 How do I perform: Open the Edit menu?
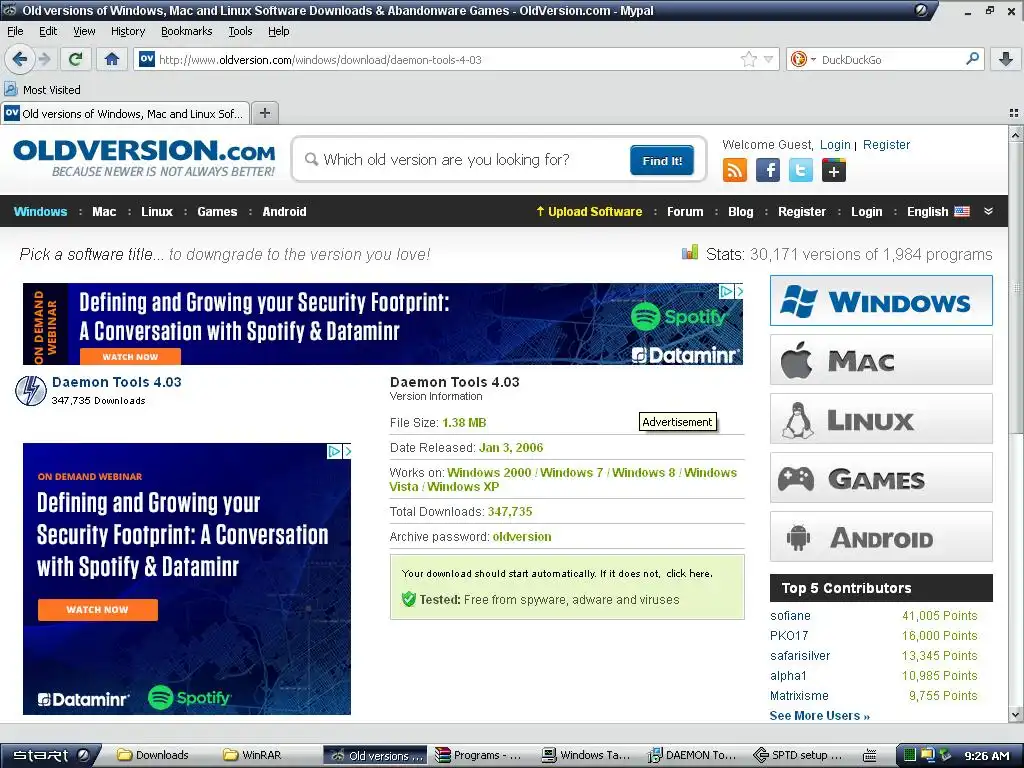point(48,31)
